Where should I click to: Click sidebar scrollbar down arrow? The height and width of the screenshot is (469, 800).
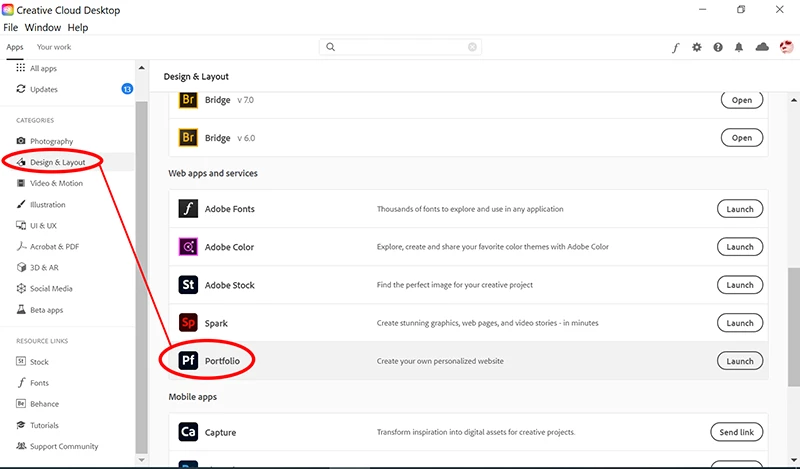pyautogui.click(x=141, y=460)
